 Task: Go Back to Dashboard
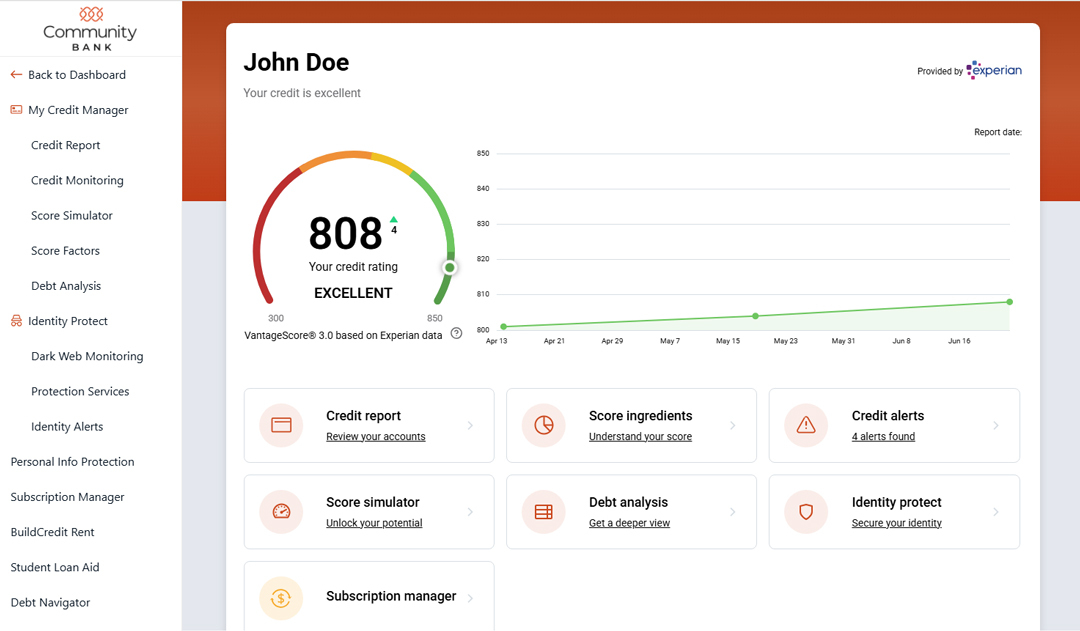click(x=76, y=74)
